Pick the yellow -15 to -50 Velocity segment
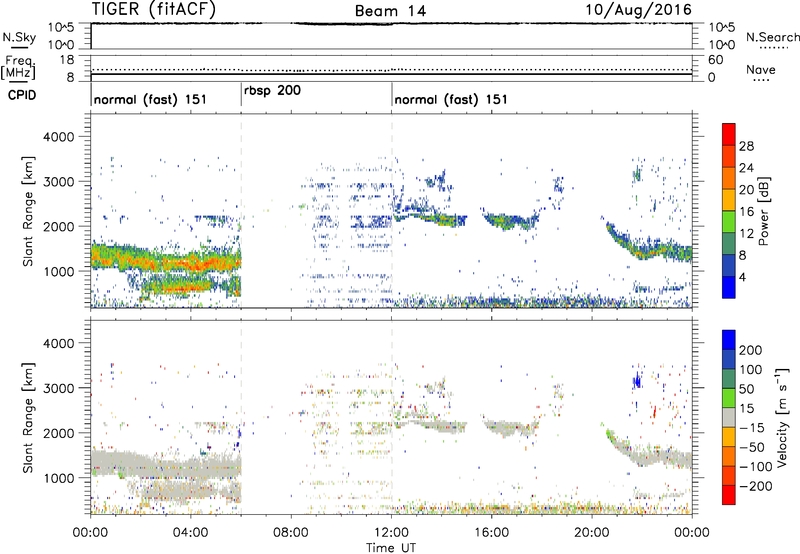Screen dimensions: 800x554 pyautogui.click(x=729, y=437)
